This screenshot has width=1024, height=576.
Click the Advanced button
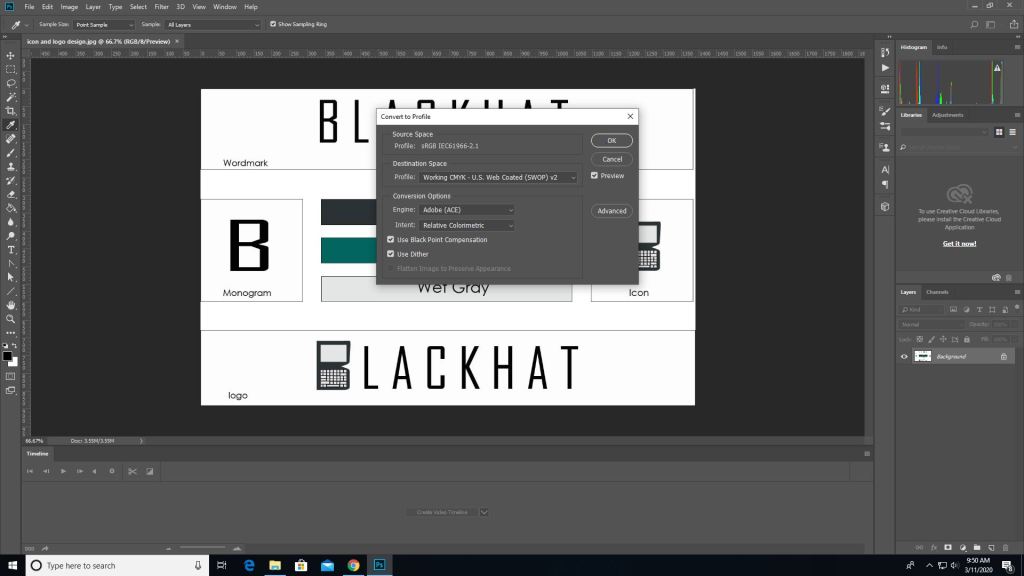pyautogui.click(x=612, y=211)
